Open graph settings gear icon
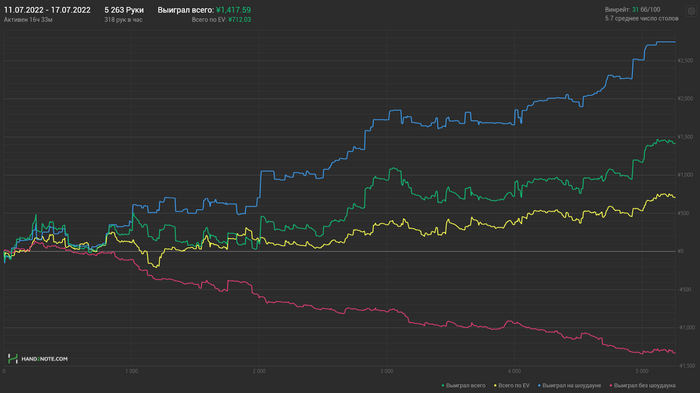 coord(691,11)
